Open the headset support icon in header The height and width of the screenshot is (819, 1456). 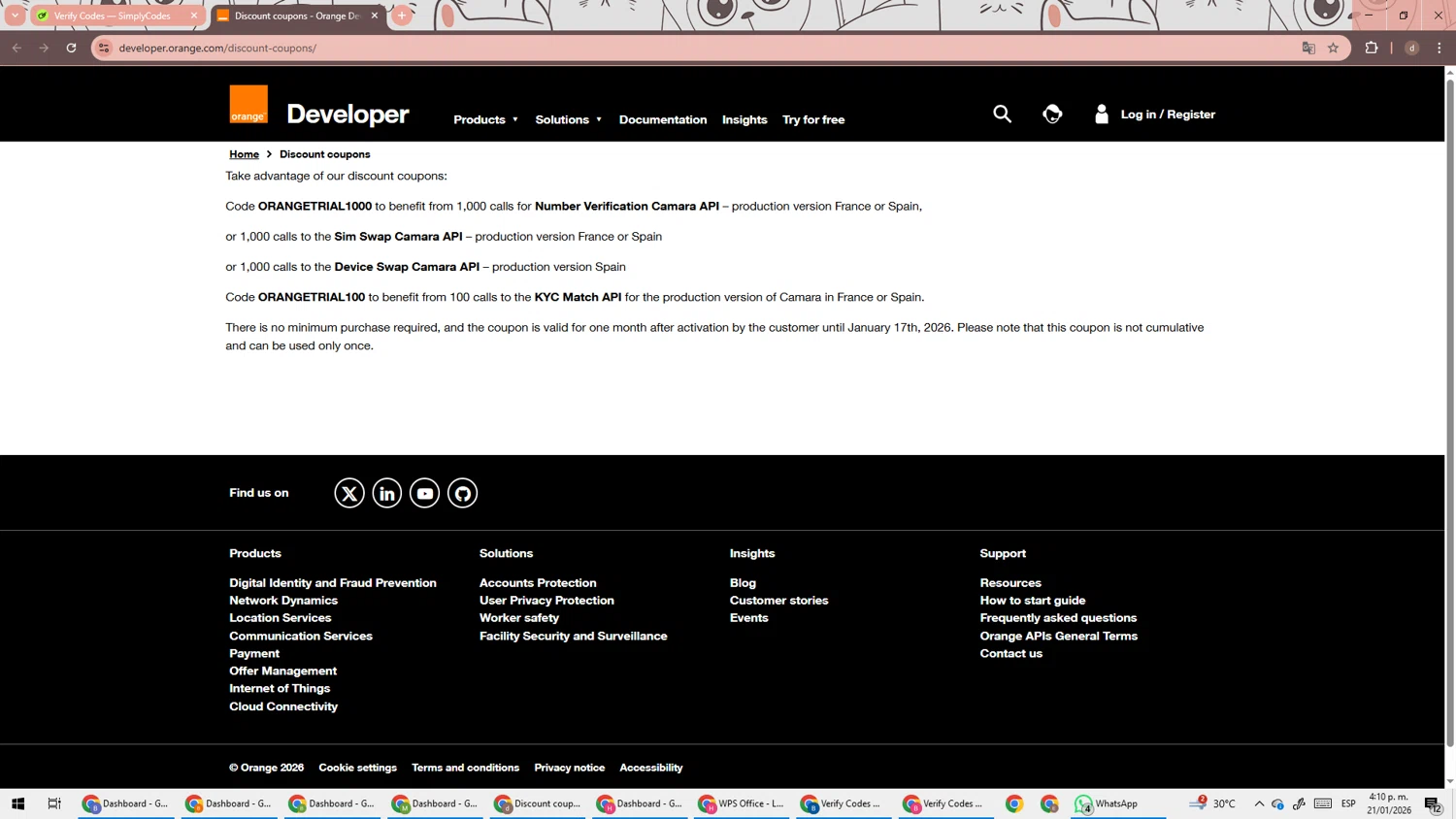[1052, 115]
